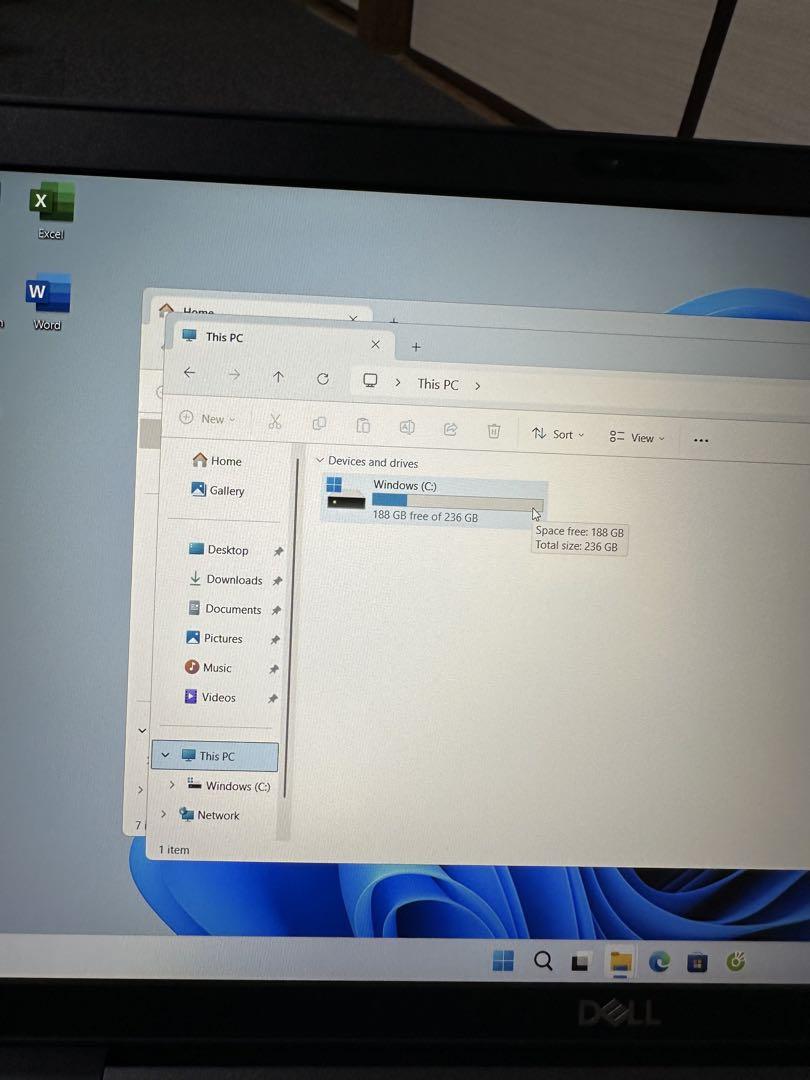810x1080 pixels.
Task: Click the Share toolbar icon
Action: [x=450, y=429]
